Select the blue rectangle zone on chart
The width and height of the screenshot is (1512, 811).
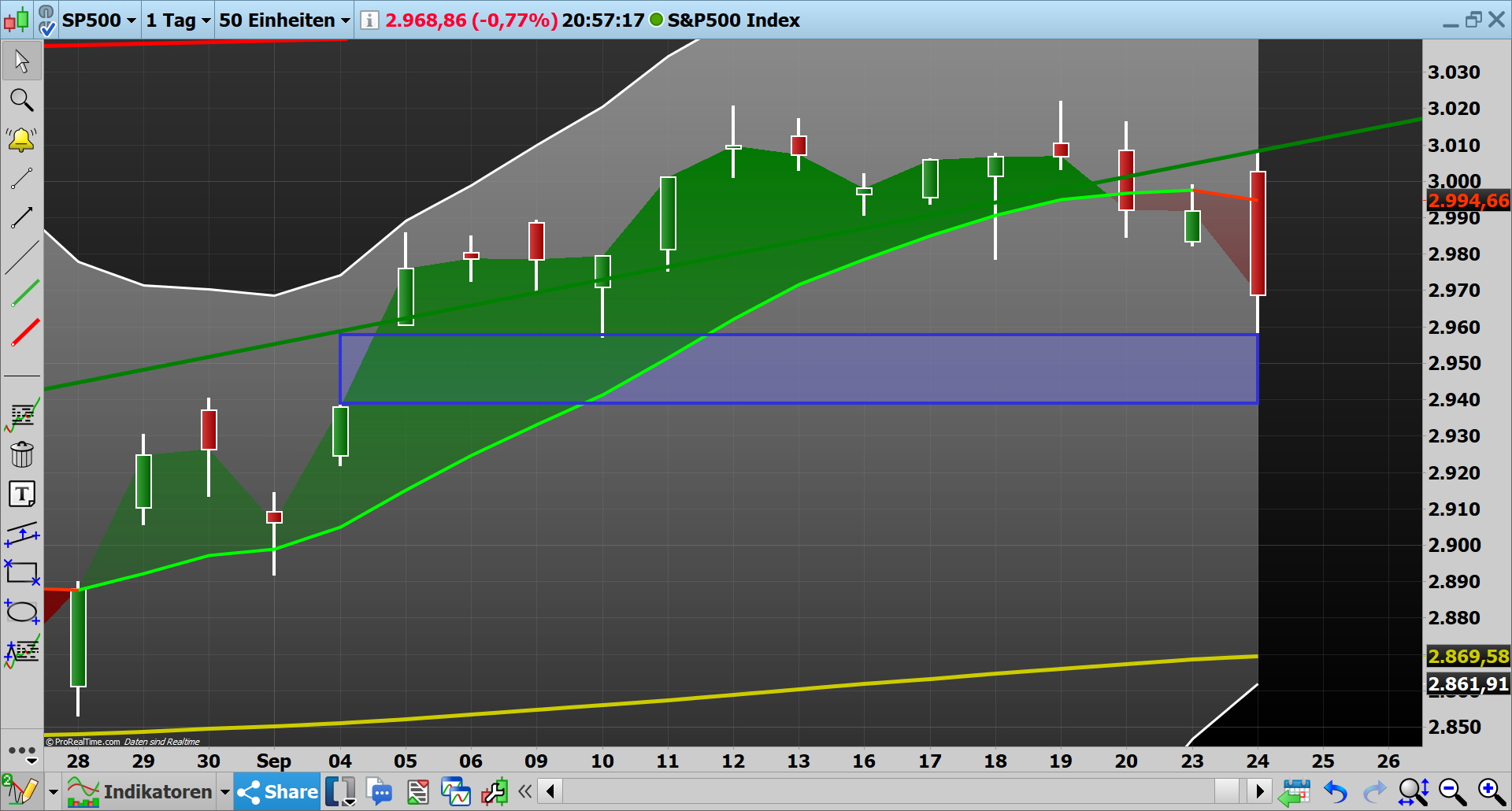point(799,369)
